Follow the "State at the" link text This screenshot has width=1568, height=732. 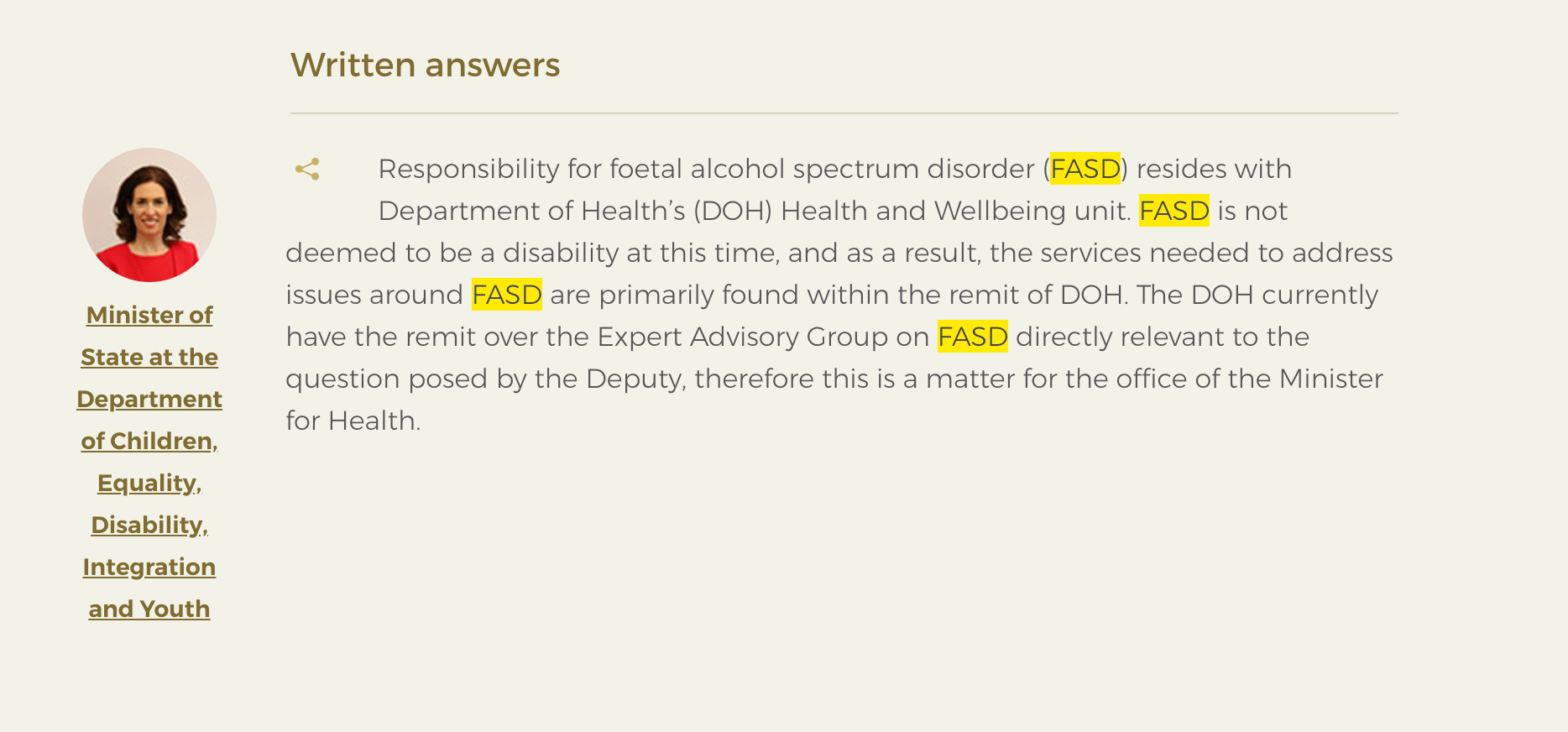tap(149, 357)
